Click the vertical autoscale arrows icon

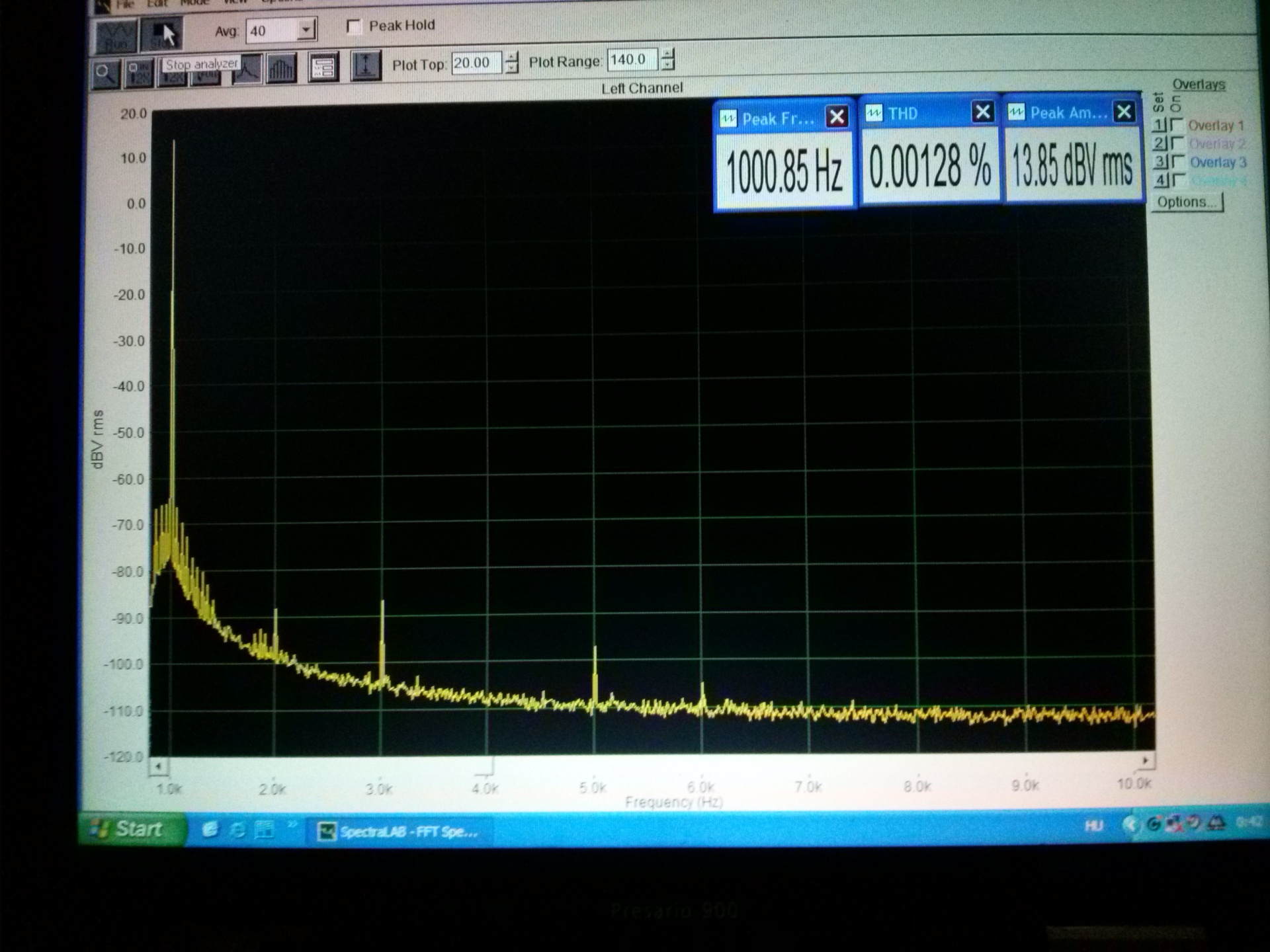click(365, 67)
